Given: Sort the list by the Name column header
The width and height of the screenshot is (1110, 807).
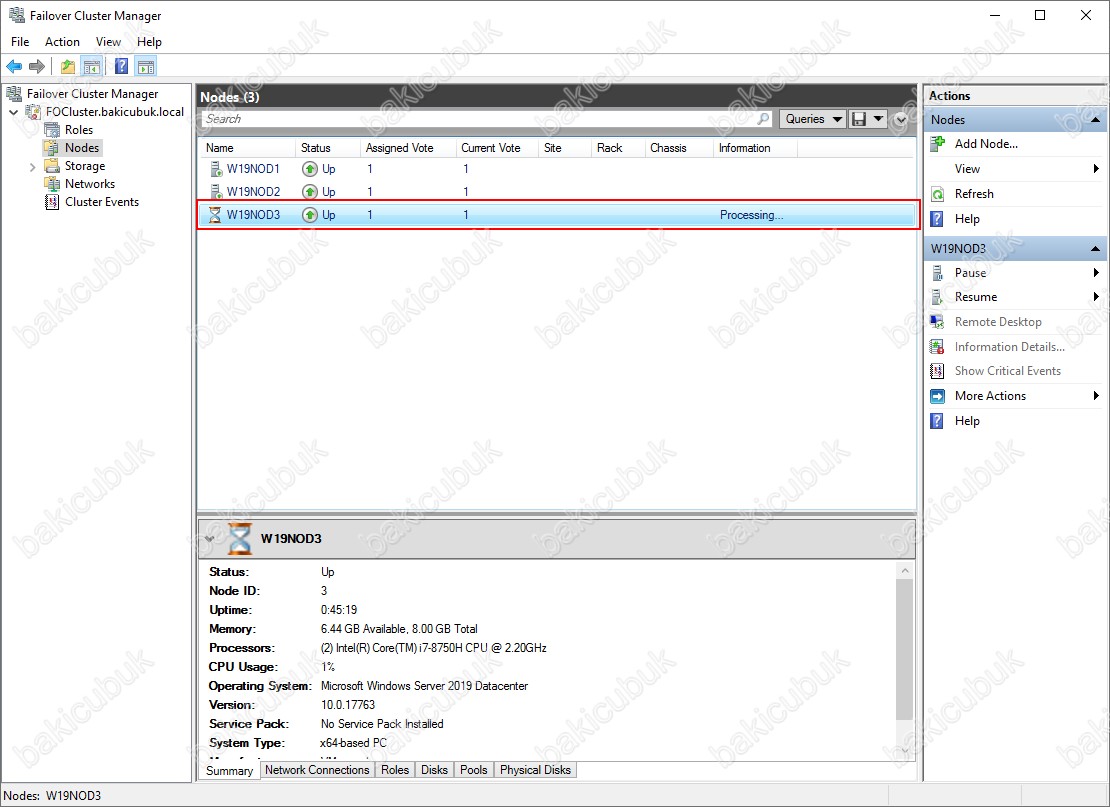Looking at the screenshot, I should [x=247, y=148].
